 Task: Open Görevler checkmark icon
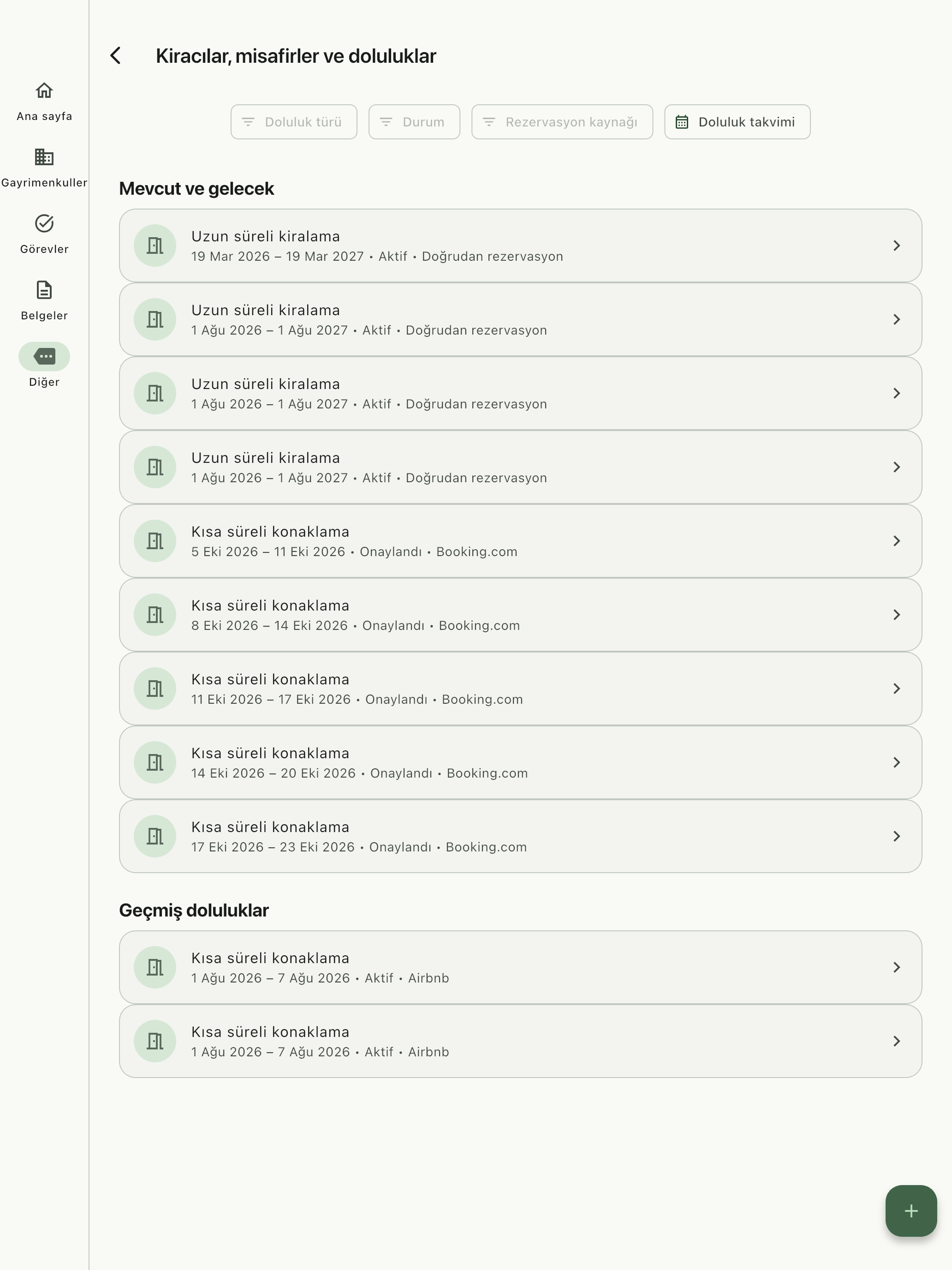44,223
